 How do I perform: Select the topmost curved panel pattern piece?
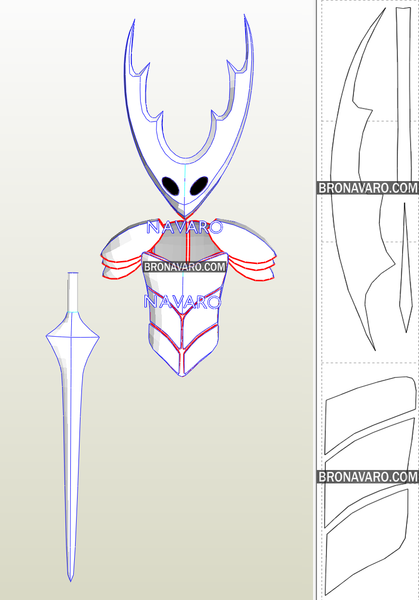tap(370, 415)
